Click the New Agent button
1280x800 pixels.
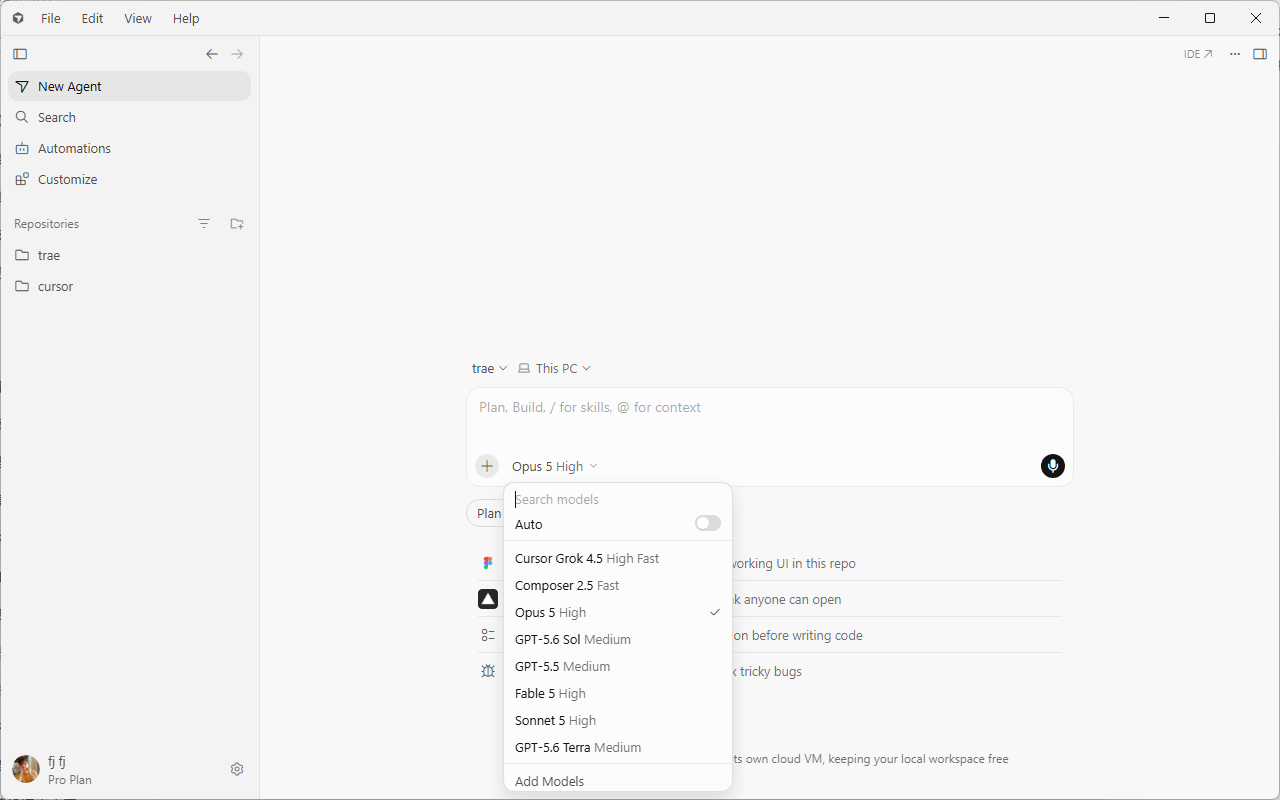(x=129, y=87)
